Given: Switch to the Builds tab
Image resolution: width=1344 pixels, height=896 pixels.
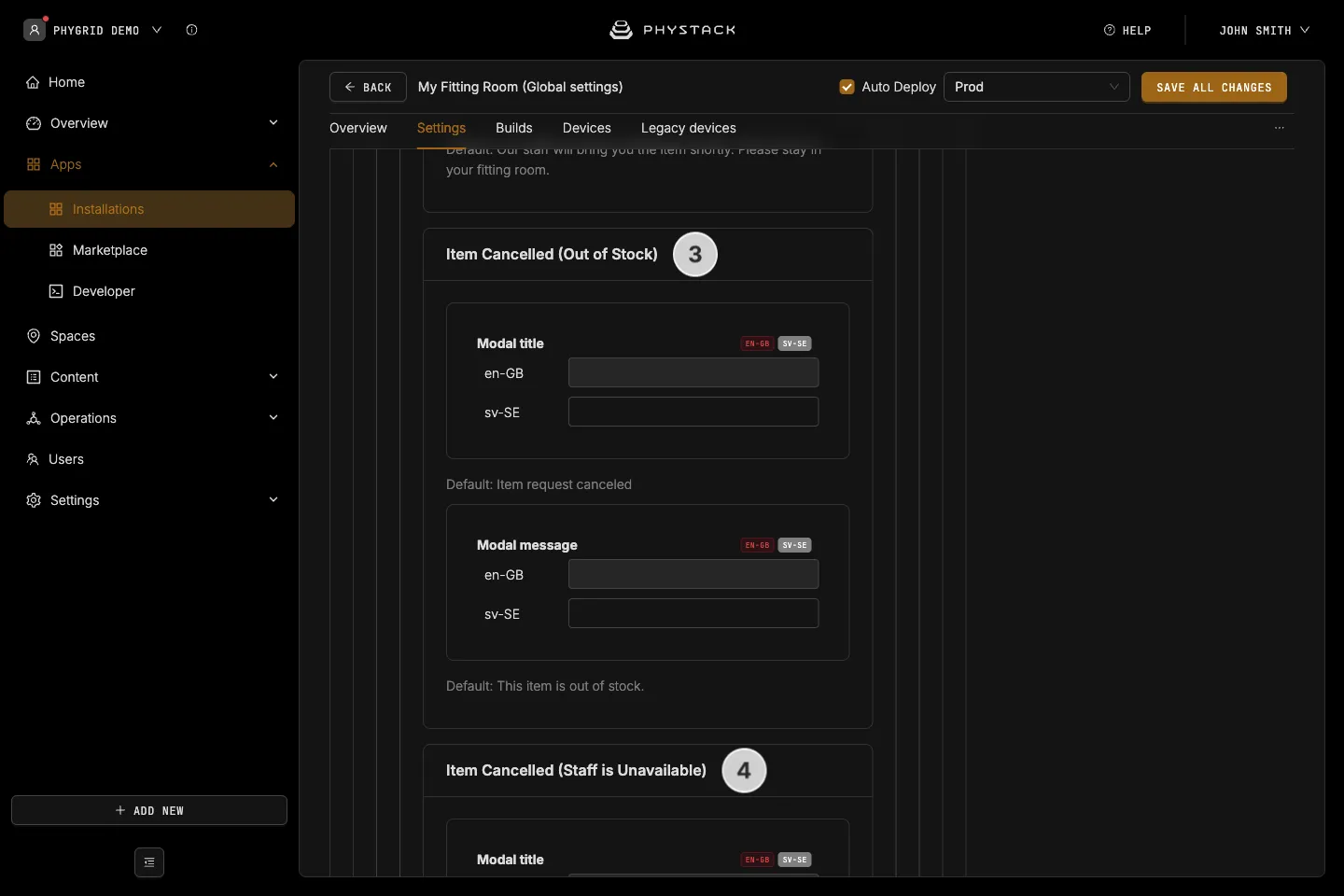Looking at the screenshot, I should (x=514, y=128).
